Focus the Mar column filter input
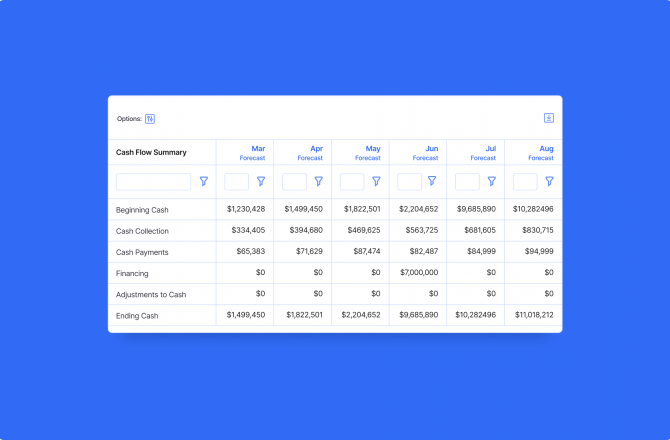Viewport: 670px width, 440px height. 236,182
